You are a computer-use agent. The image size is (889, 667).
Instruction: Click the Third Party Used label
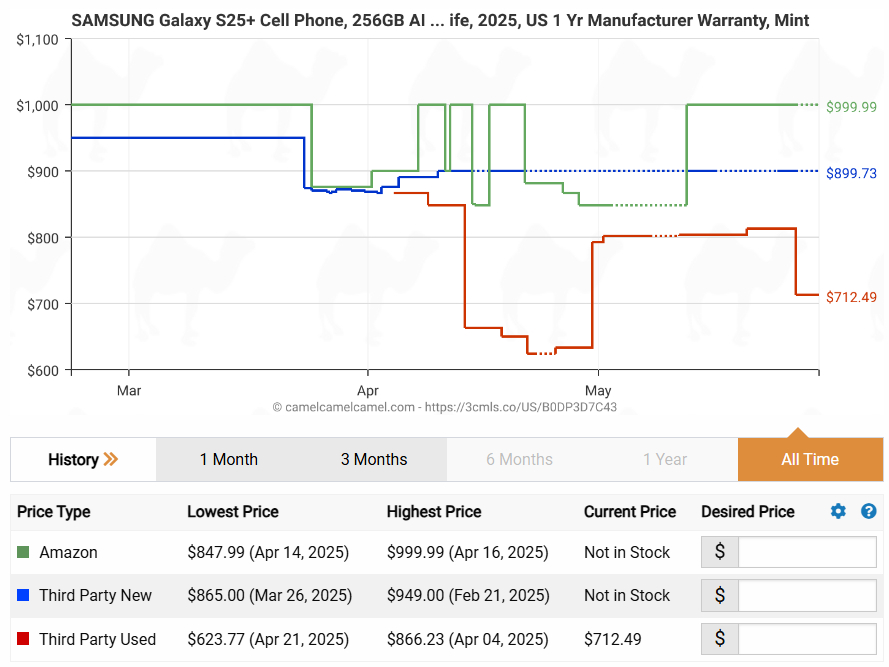(x=97, y=639)
